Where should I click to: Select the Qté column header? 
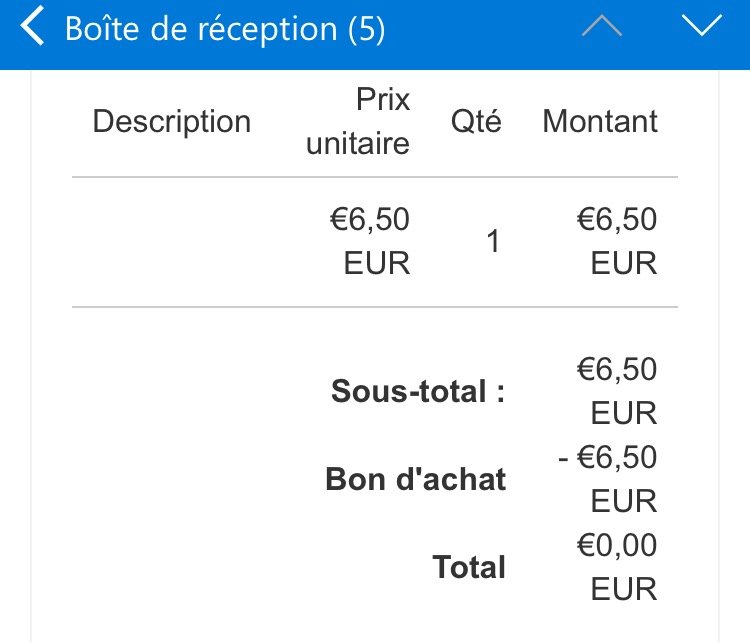476,121
